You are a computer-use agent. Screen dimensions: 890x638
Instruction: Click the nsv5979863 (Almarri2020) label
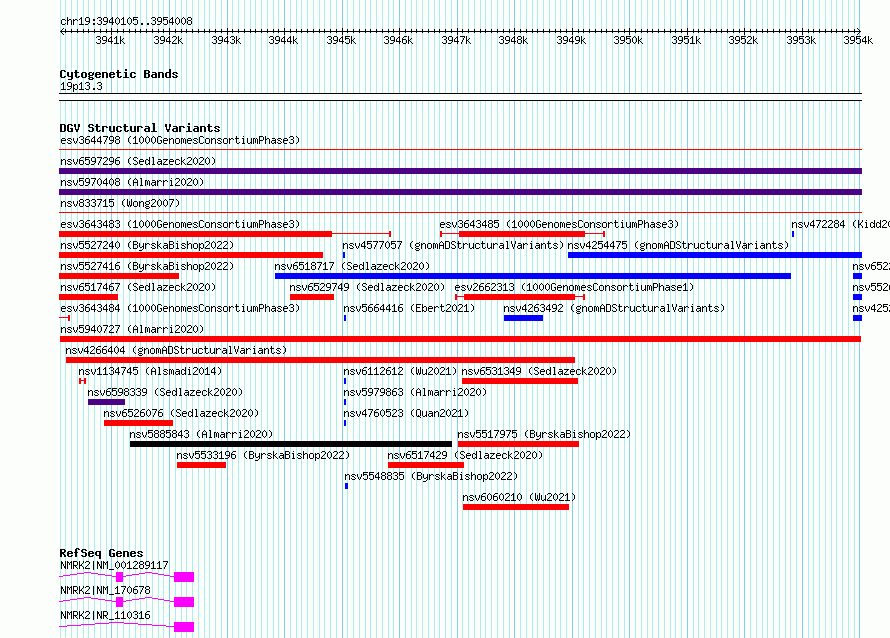(415, 392)
